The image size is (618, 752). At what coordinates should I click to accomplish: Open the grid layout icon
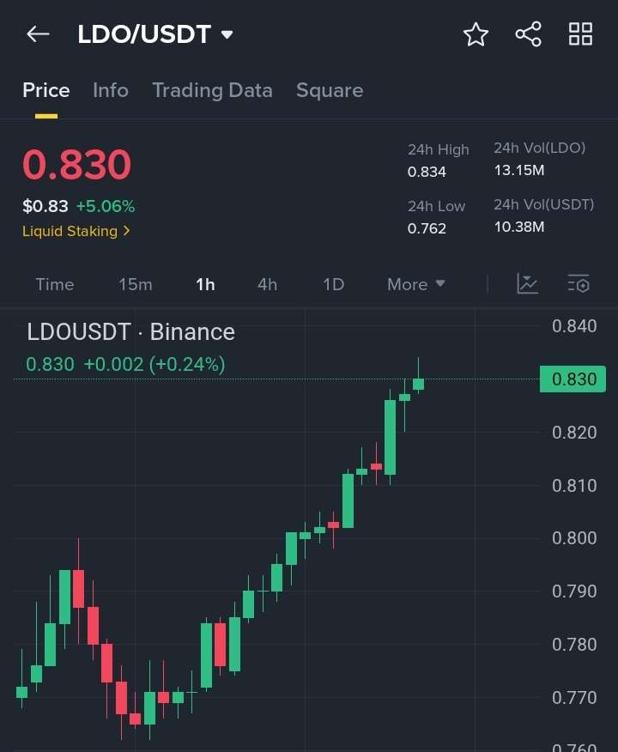tap(580, 34)
